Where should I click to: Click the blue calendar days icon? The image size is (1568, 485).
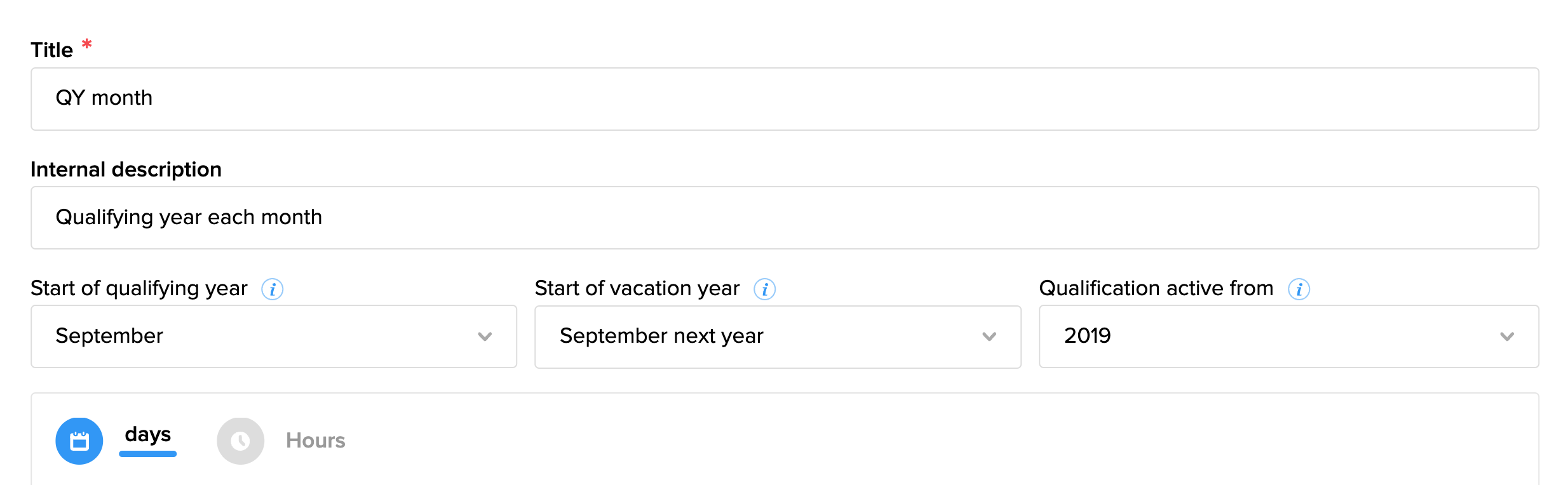click(79, 441)
